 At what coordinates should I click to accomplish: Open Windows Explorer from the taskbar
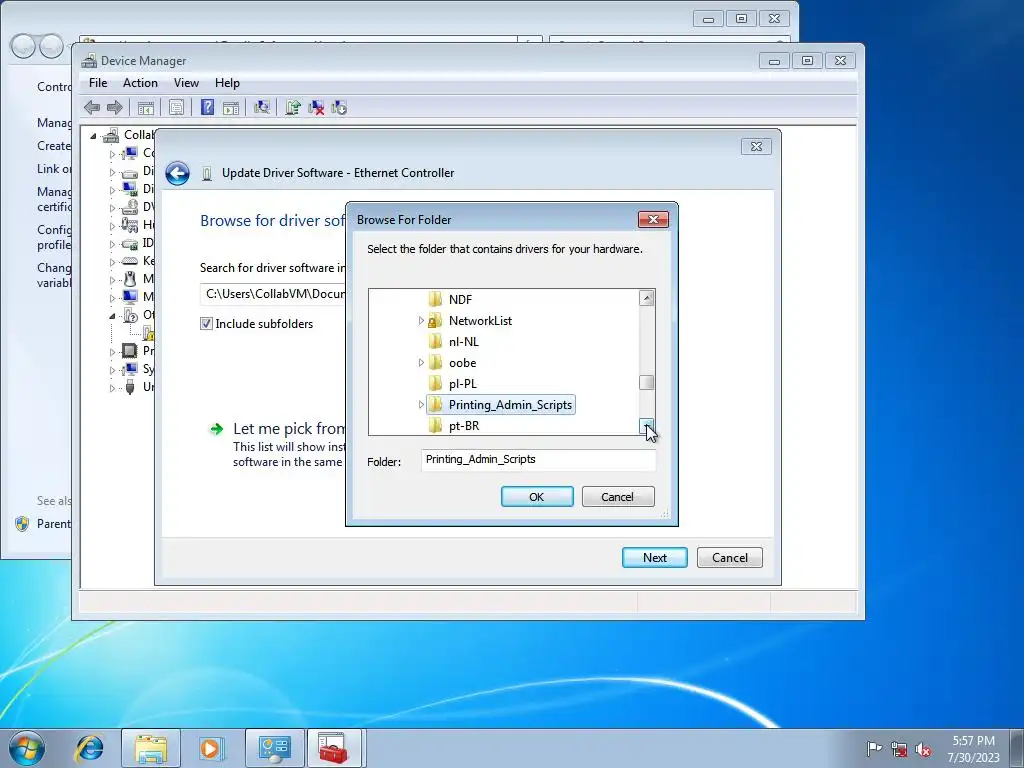(150, 748)
